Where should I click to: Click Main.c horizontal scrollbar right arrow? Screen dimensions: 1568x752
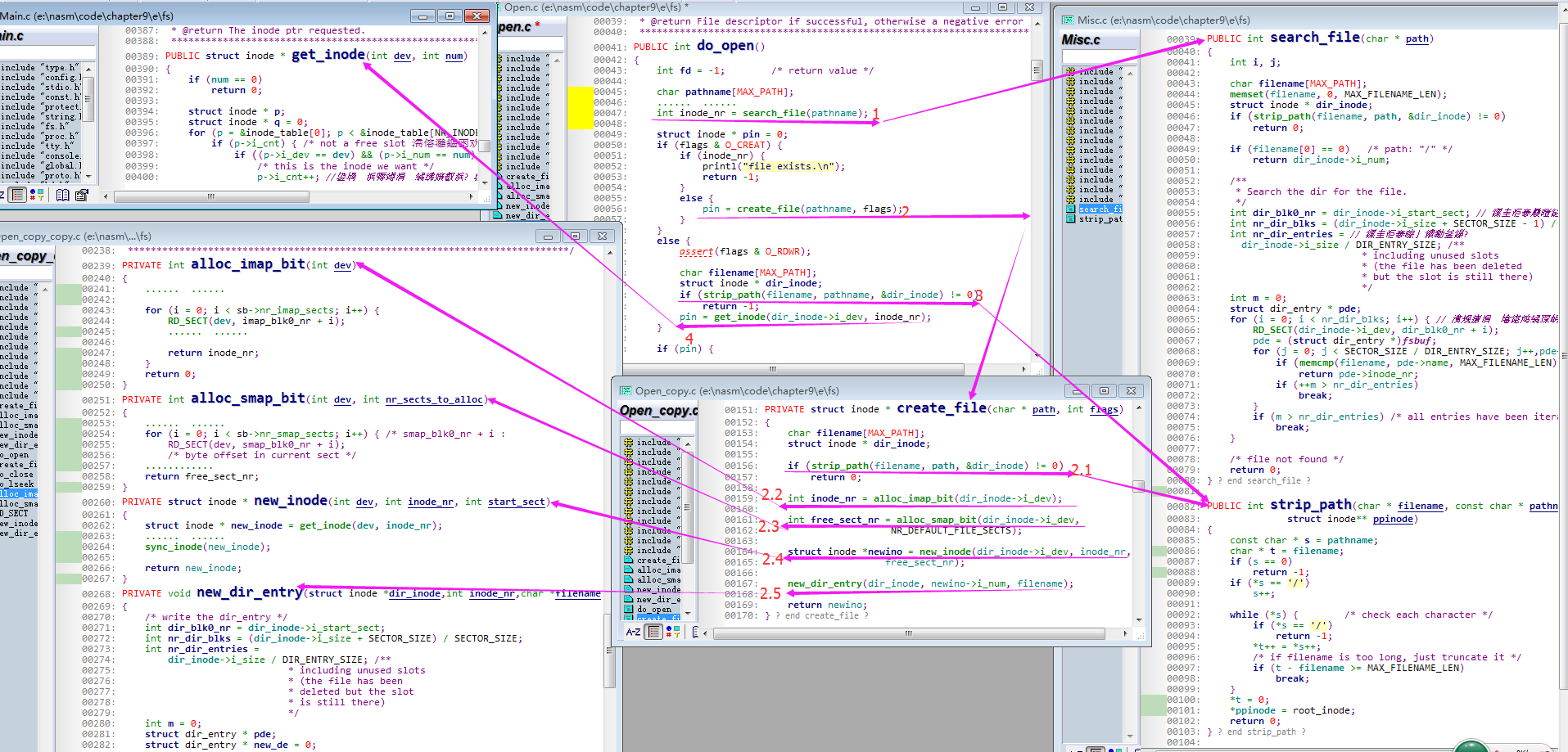click(x=471, y=196)
